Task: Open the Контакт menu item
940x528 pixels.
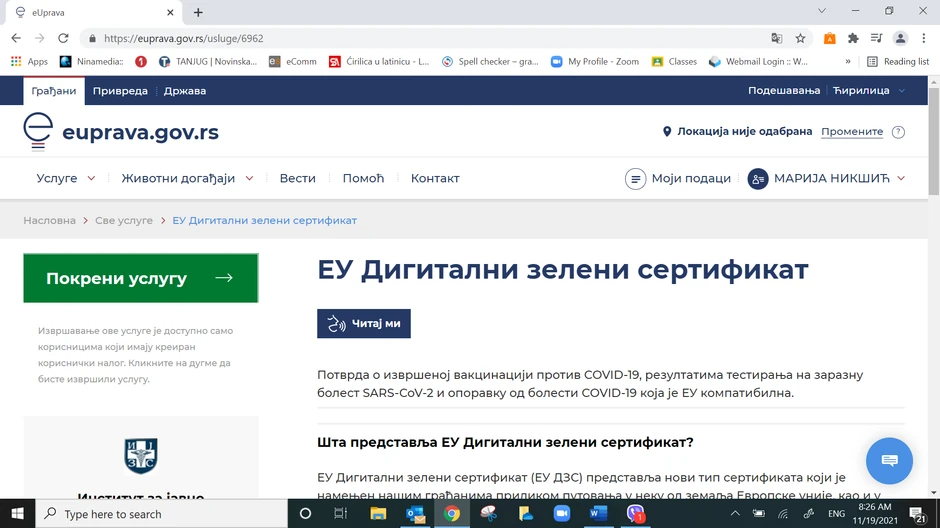Action: pyautogui.click(x=435, y=178)
